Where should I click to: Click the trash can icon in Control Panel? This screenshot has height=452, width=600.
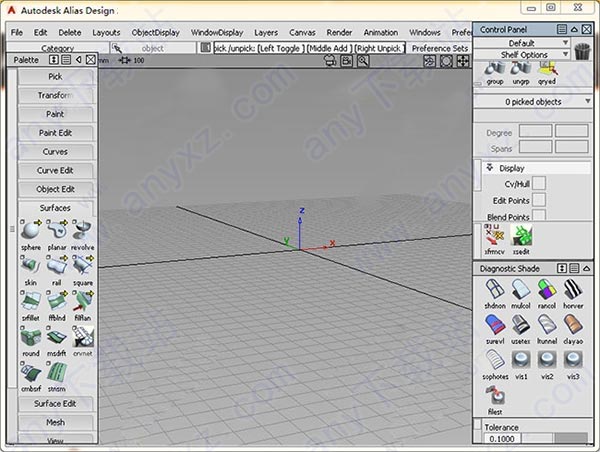tap(582, 51)
